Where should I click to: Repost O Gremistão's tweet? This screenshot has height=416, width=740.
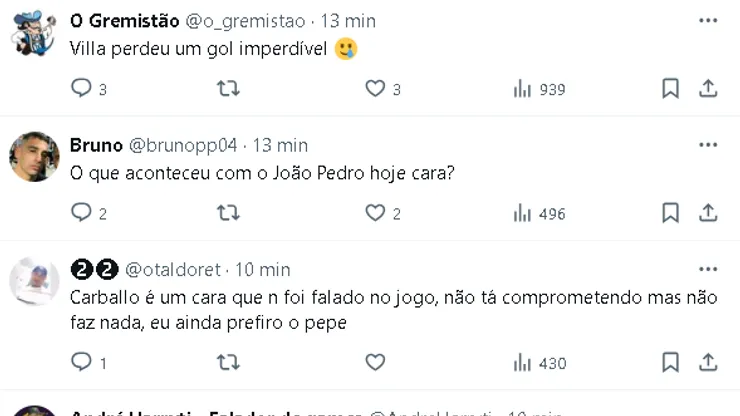(x=228, y=89)
